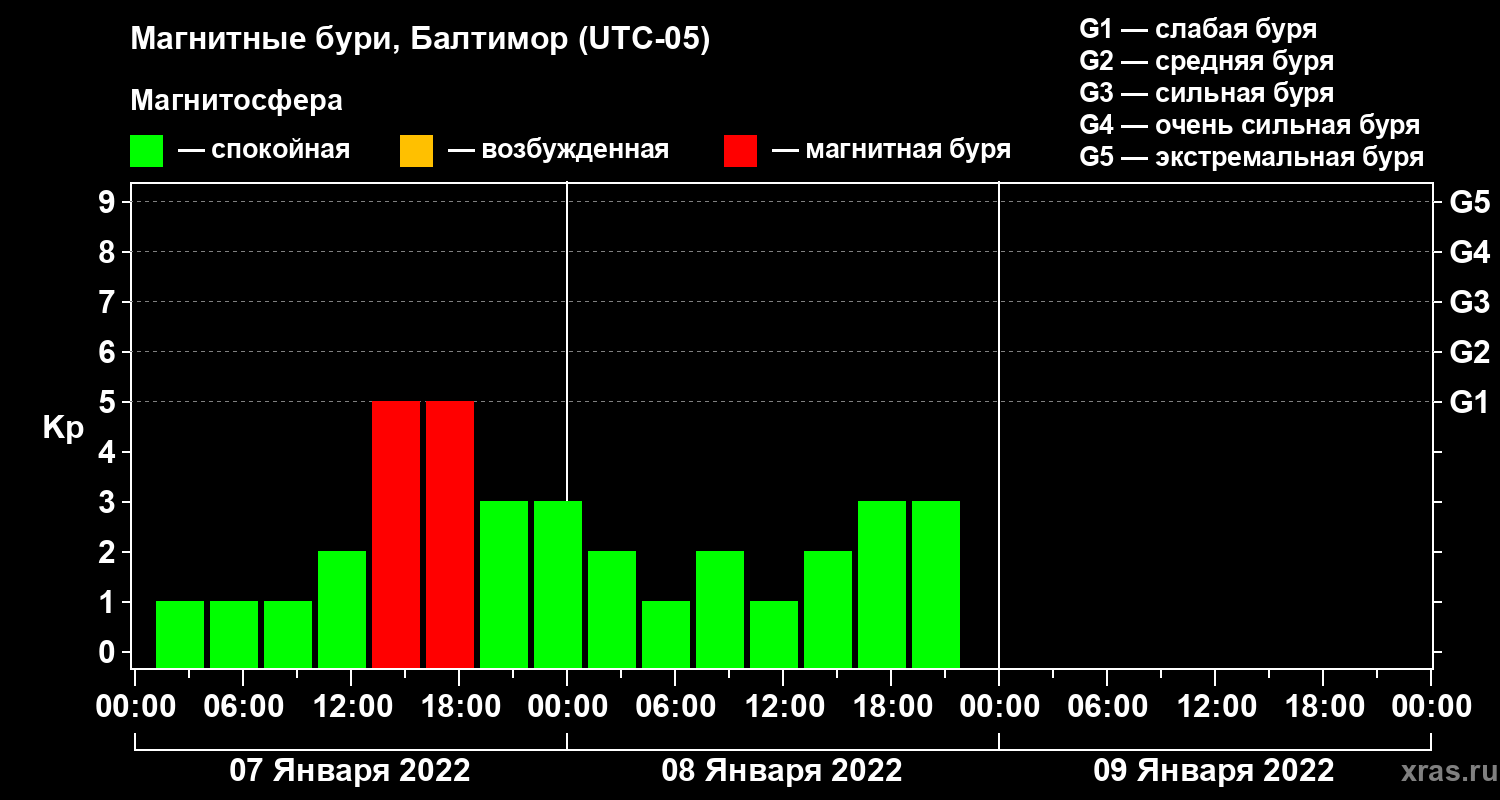Click the 'Магнитосфера' heading
This screenshot has height=800, width=1500.
click(236, 101)
